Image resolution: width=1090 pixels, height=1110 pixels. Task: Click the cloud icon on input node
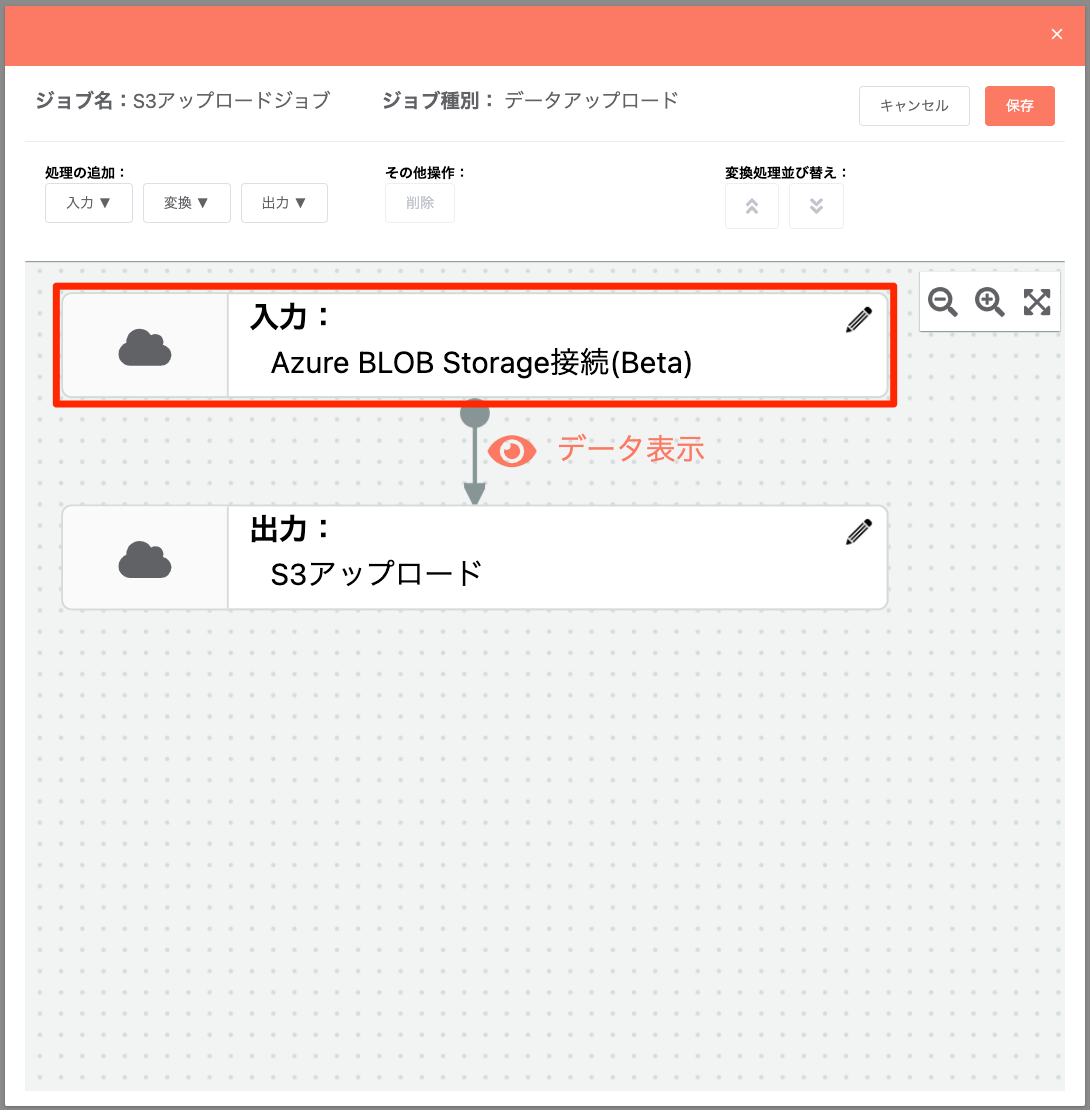tap(145, 348)
